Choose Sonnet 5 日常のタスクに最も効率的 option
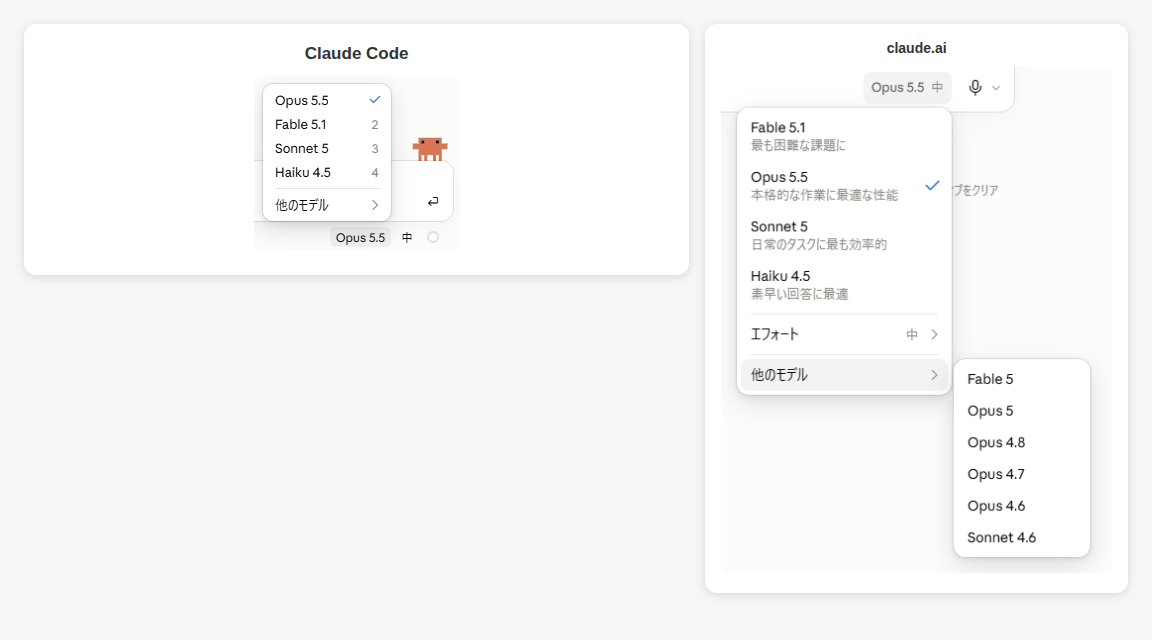Image resolution: width=1152 pixels, height=640 pixels. [x=844, y=235]
